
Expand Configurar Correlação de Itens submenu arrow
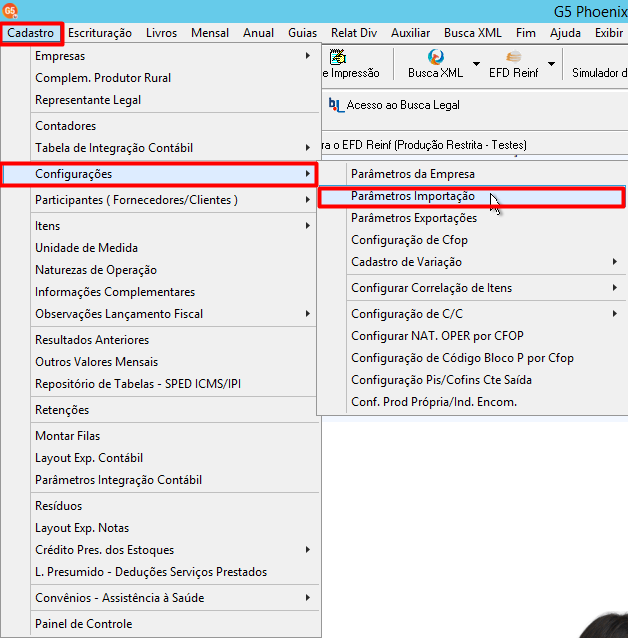[x=615, y=288]
